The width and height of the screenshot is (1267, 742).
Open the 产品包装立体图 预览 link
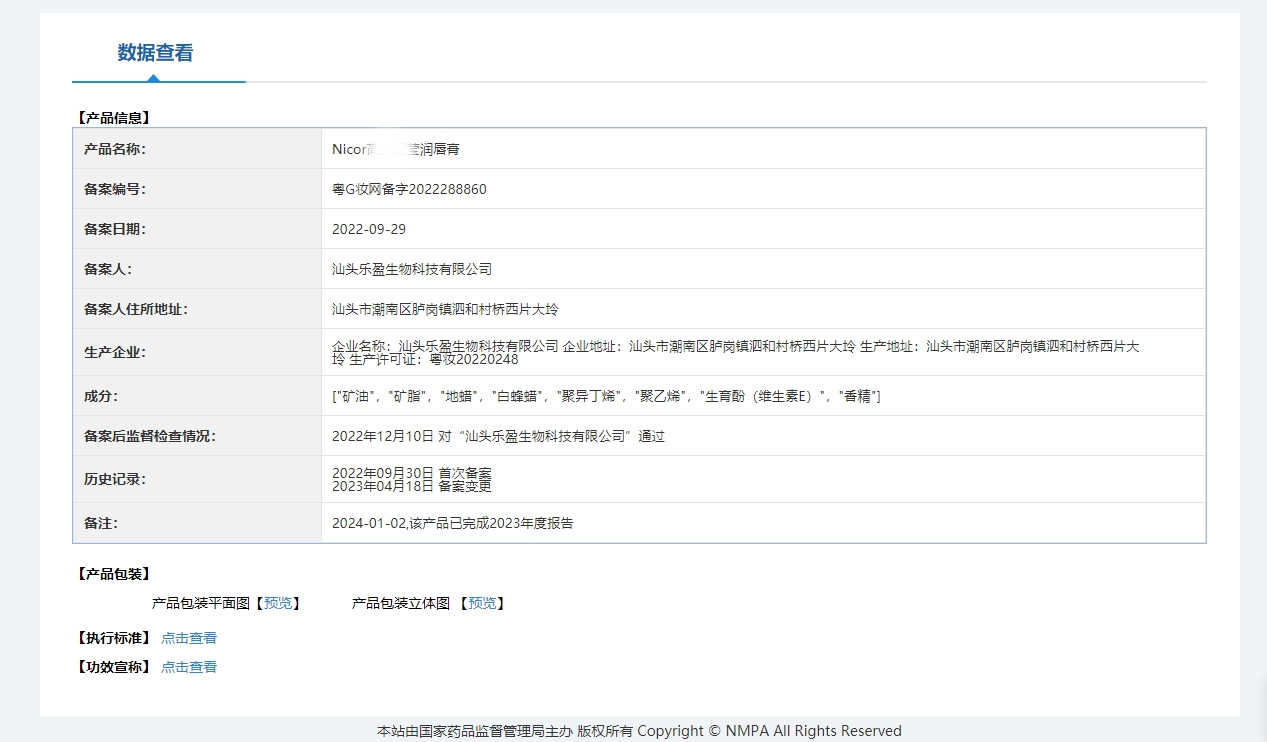482,603
